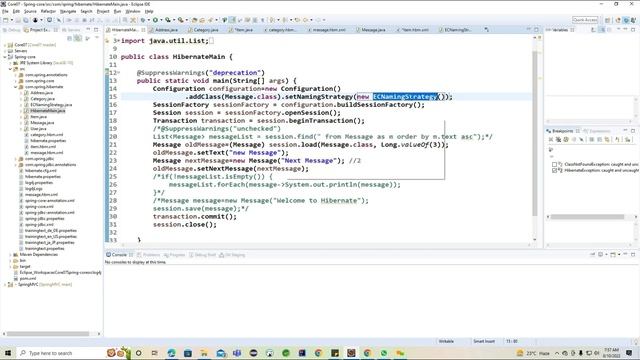Switch to the Debug perspective icon
Viewport: 640px width, 360px height.
tap(626, 20)
